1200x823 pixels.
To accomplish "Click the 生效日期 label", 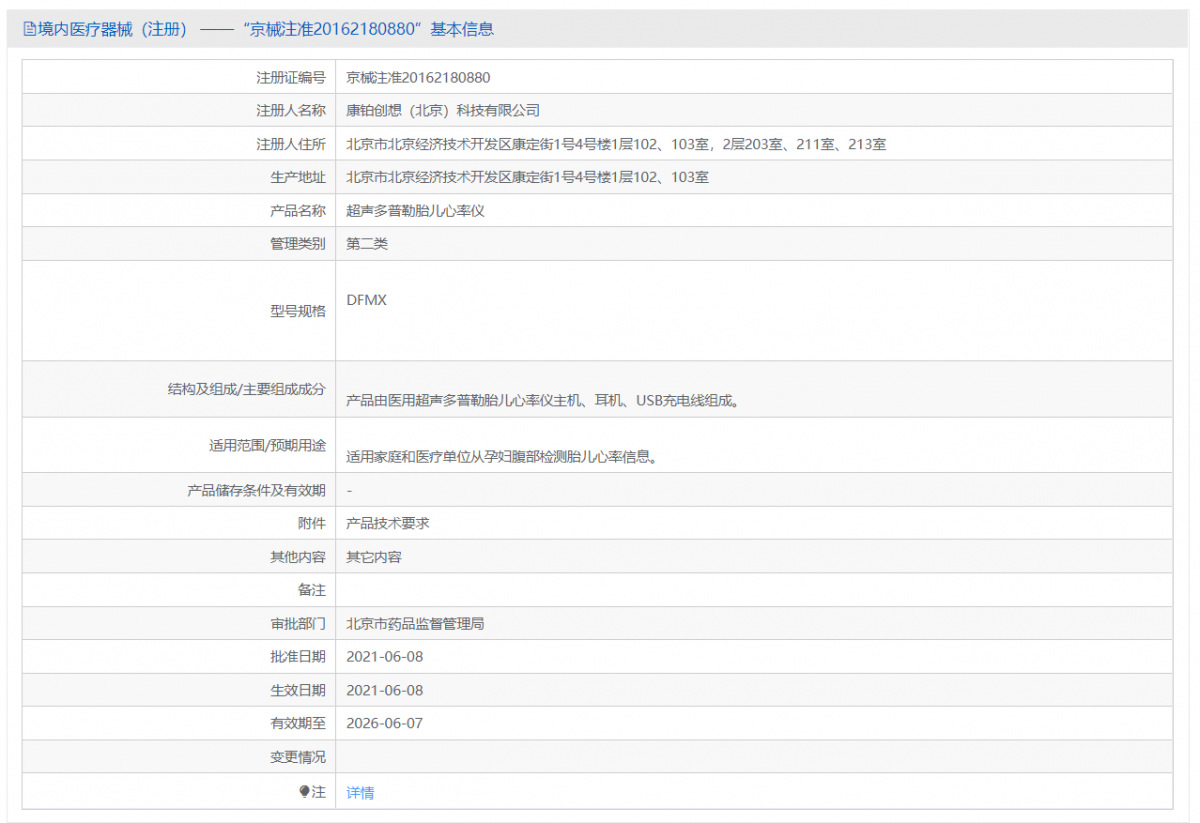I will coord(298,690).
